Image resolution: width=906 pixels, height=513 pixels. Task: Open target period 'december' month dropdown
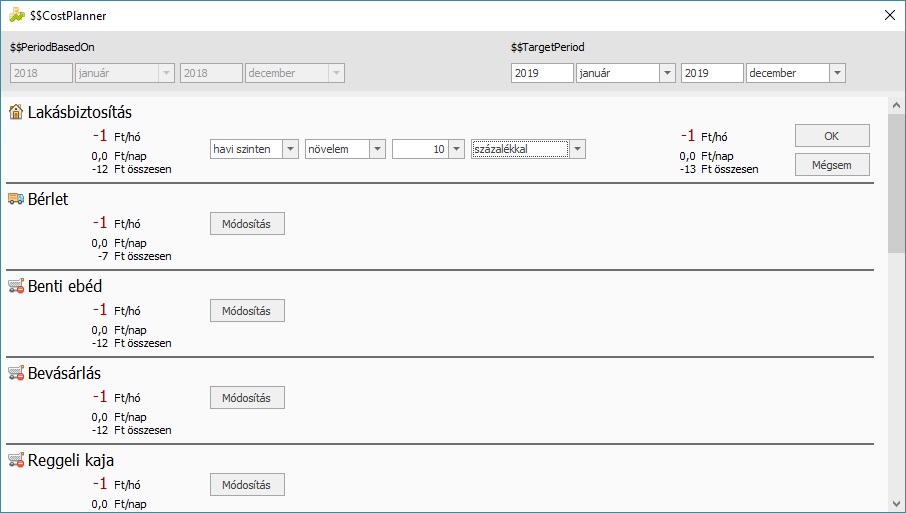pos(837,73)
